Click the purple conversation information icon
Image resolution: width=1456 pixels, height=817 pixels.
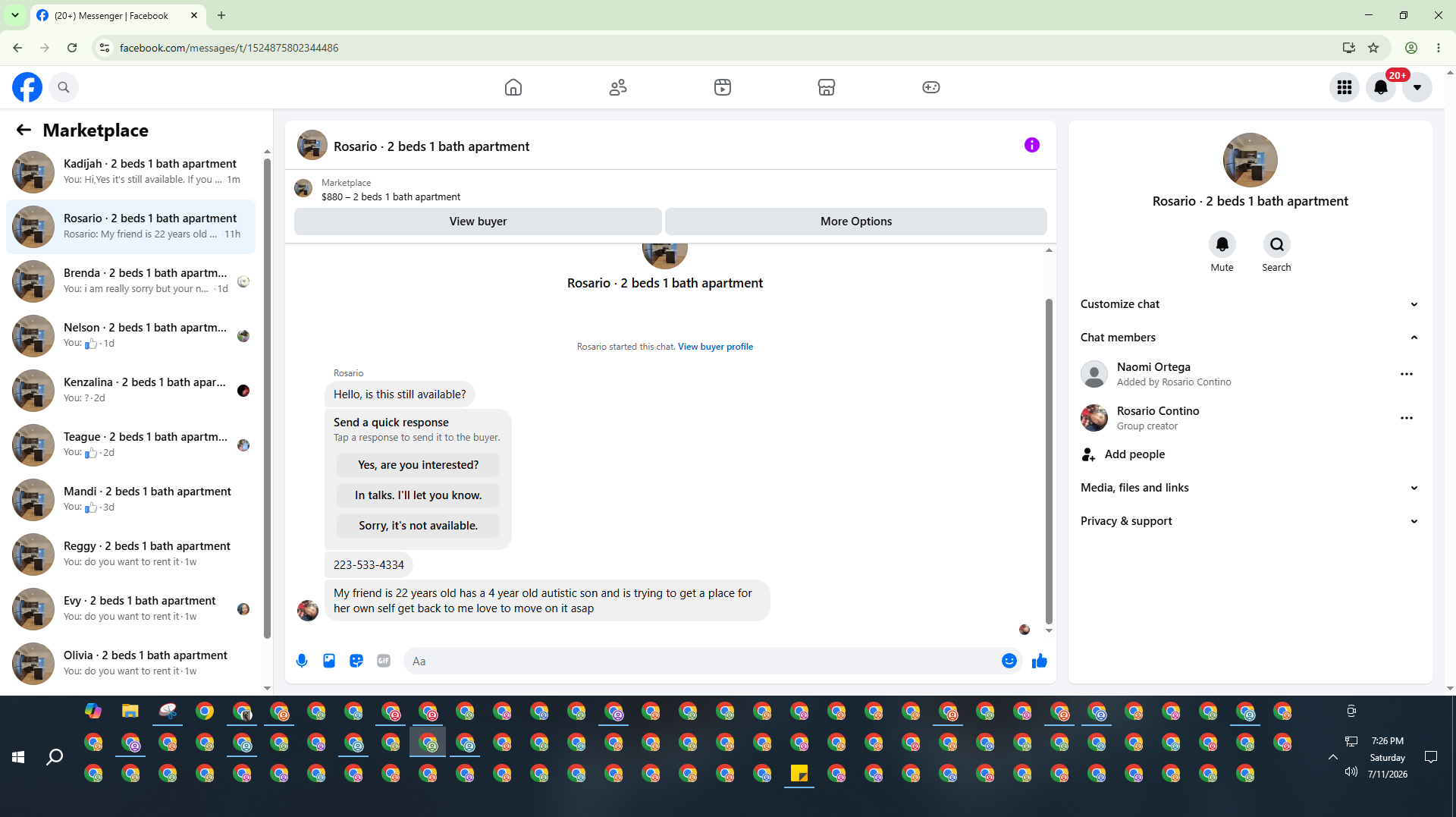pos(1032,145)
